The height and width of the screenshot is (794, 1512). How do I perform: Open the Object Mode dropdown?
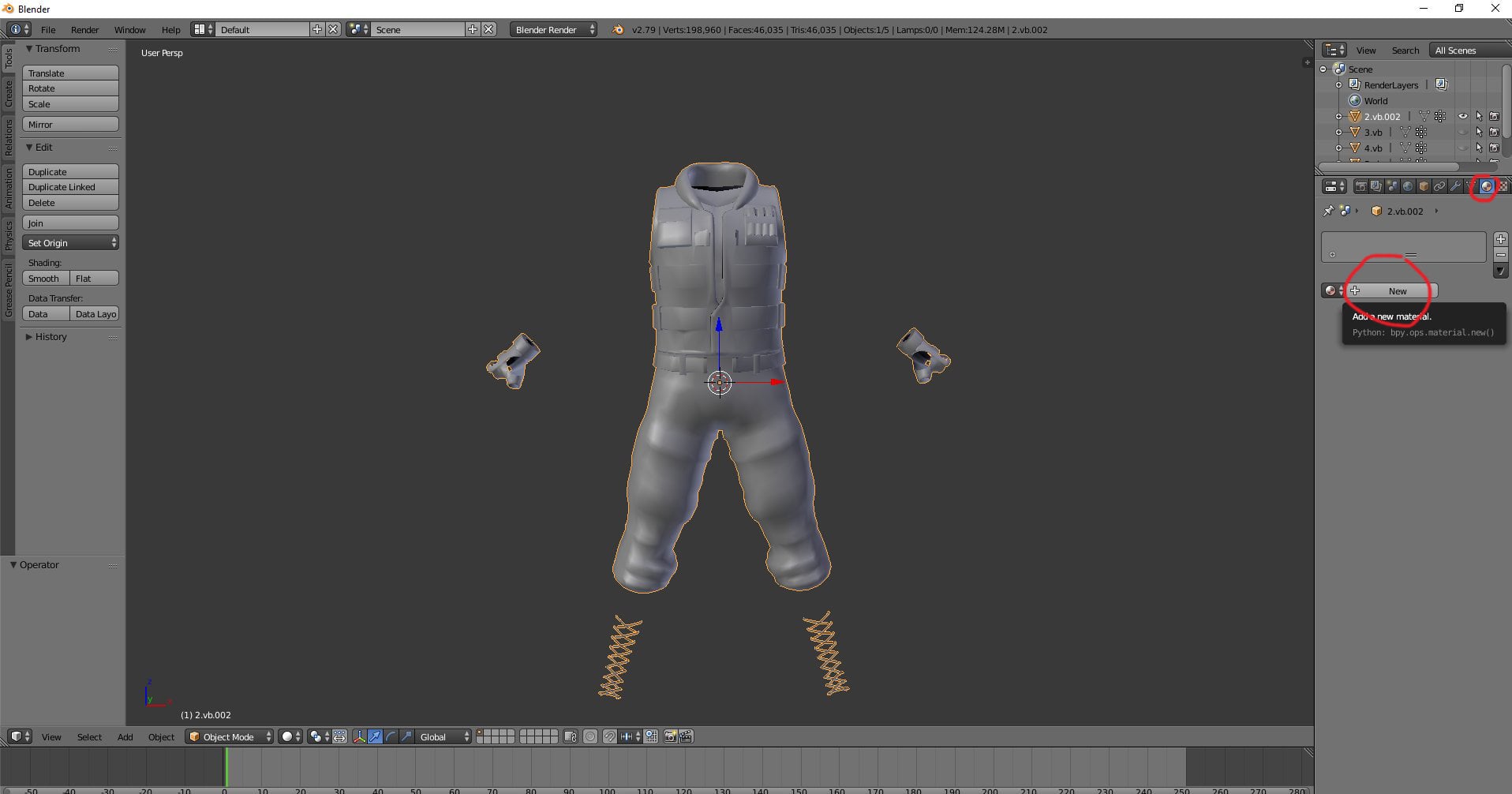pyautogui.click(x=229, y=736)
